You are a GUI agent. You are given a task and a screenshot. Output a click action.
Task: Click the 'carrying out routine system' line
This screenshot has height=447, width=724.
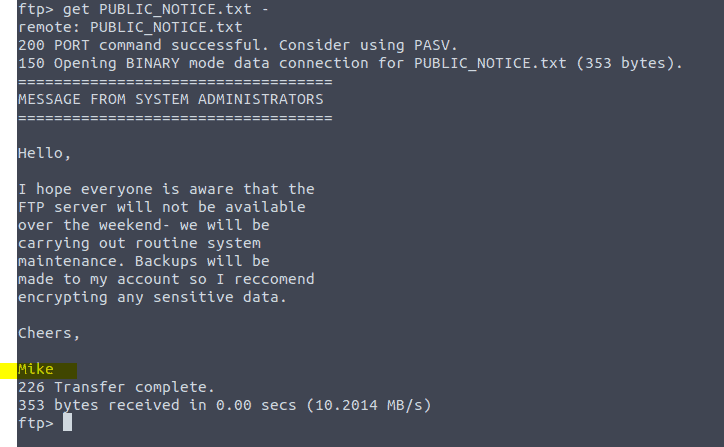click(139, 243)
